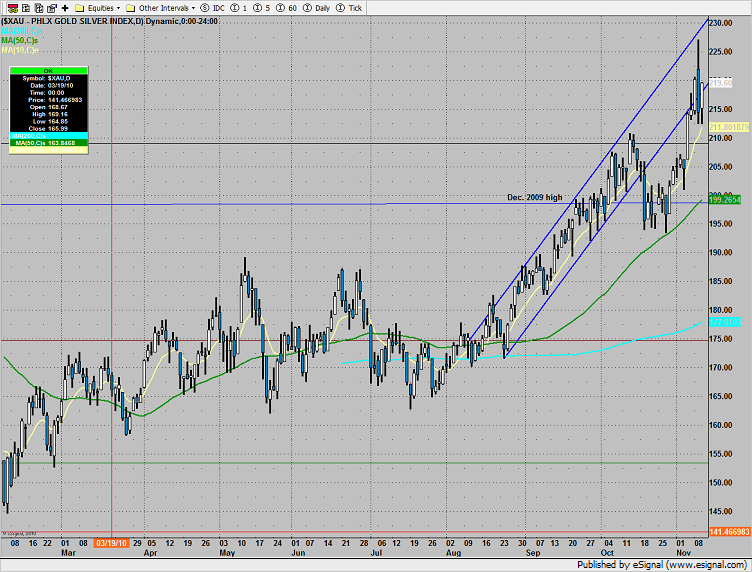Switch to the 5 minute interval
Image resolution: width=752 pixels, height=572 pixels.
(x=262, y=8)
